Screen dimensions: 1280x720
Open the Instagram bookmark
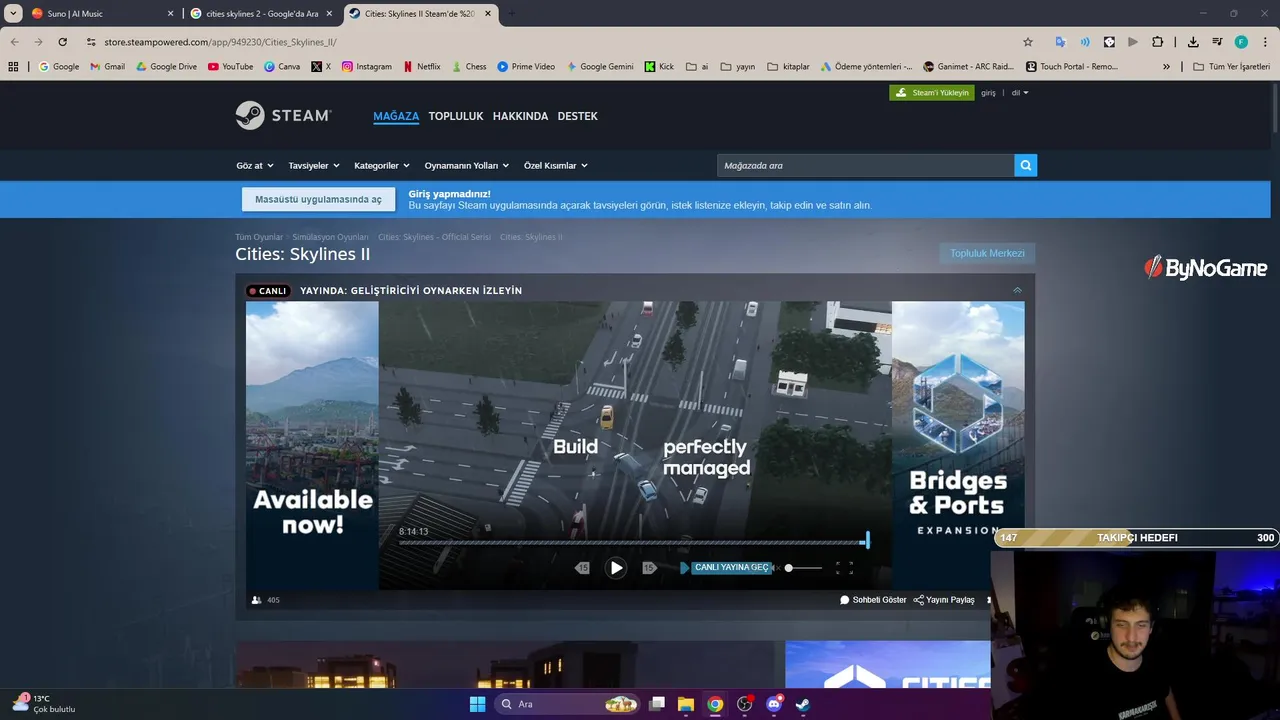click(366, 67)
